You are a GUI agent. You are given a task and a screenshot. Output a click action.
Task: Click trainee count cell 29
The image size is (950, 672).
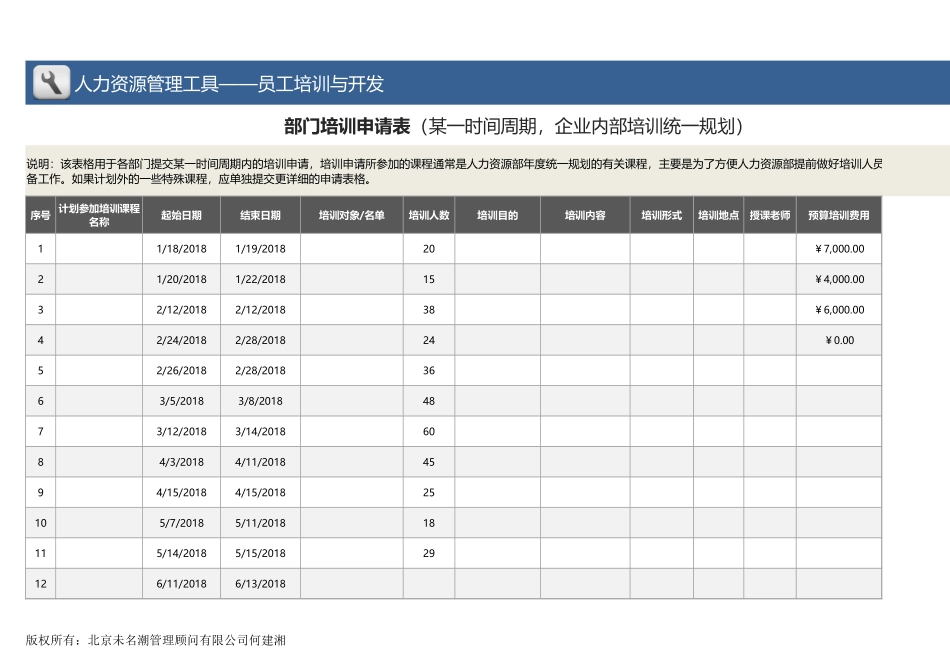(x=429, y=553)
